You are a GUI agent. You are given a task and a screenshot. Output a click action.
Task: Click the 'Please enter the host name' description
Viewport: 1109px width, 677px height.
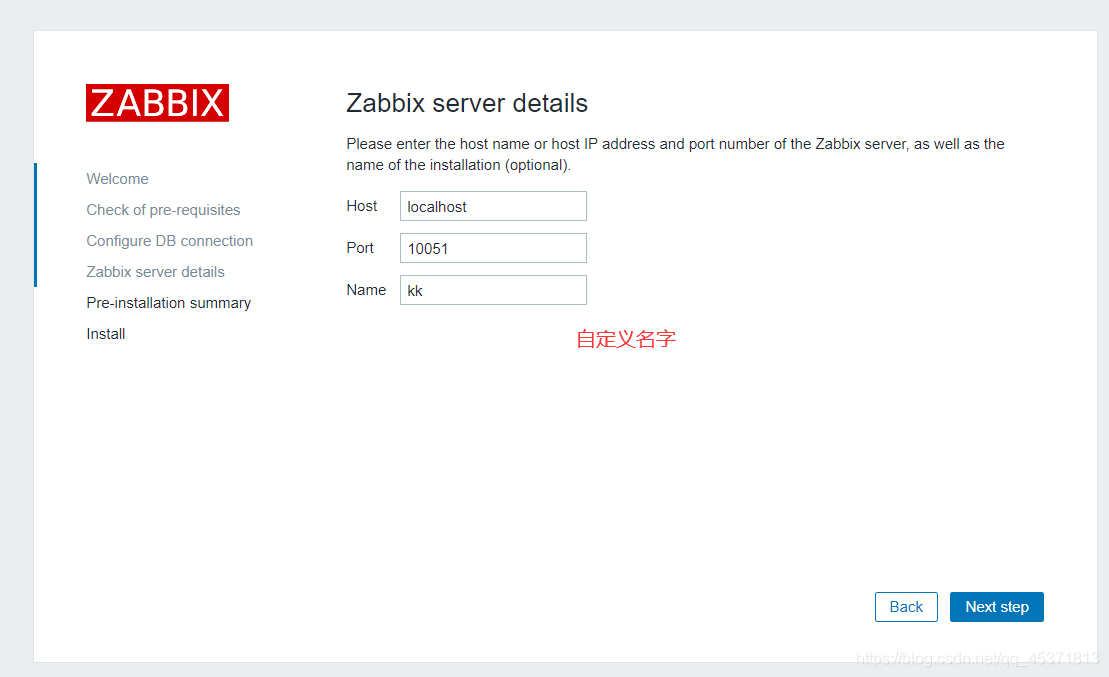(675, 154)
